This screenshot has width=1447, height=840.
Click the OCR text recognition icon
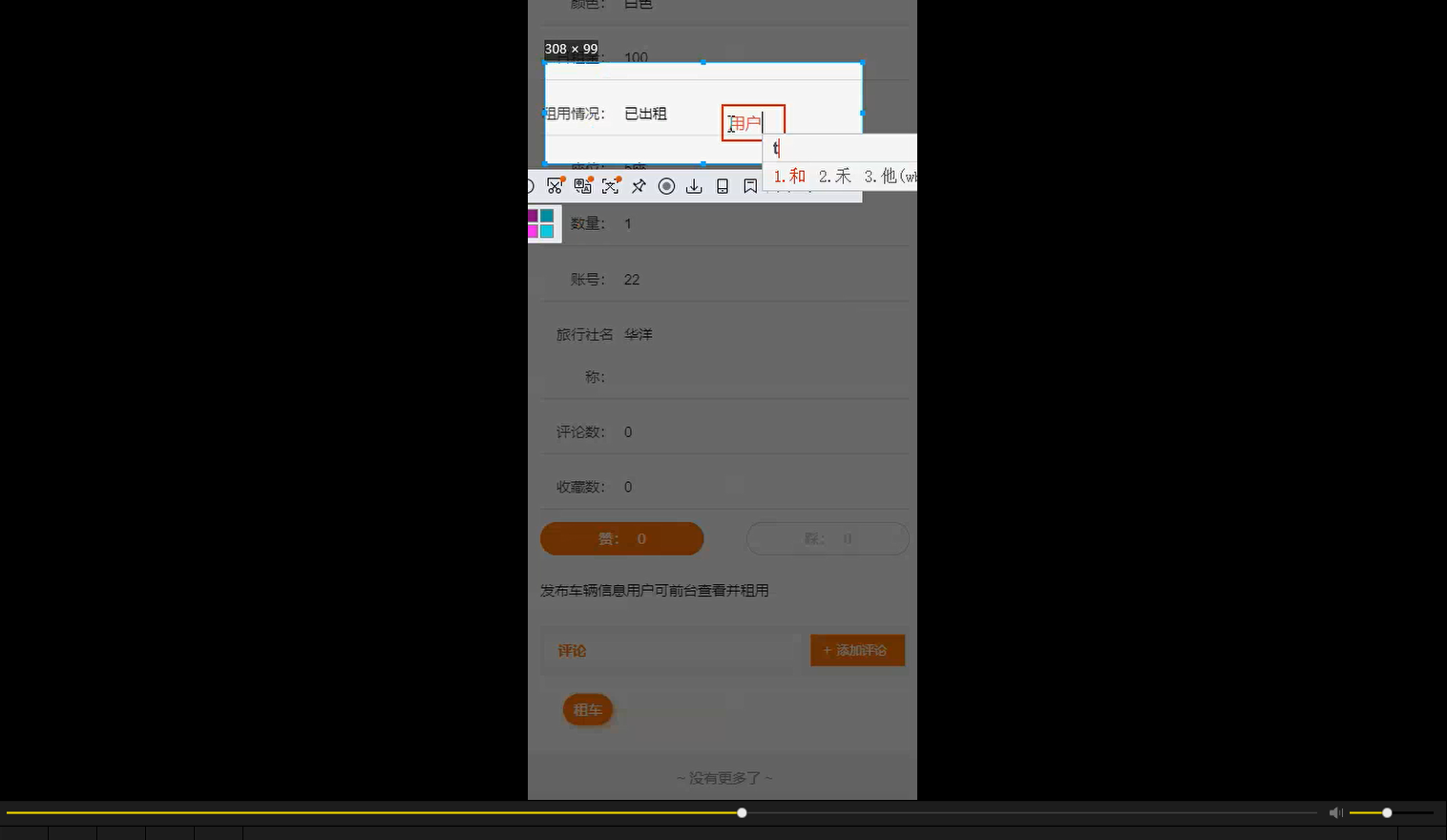pos(582,186)
